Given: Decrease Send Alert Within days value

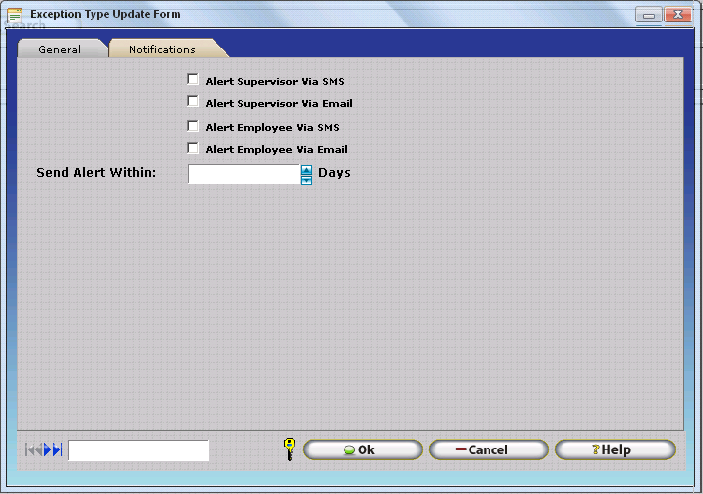Looking at the screenshot, I should pyautogui.click(x=307, y=180).
